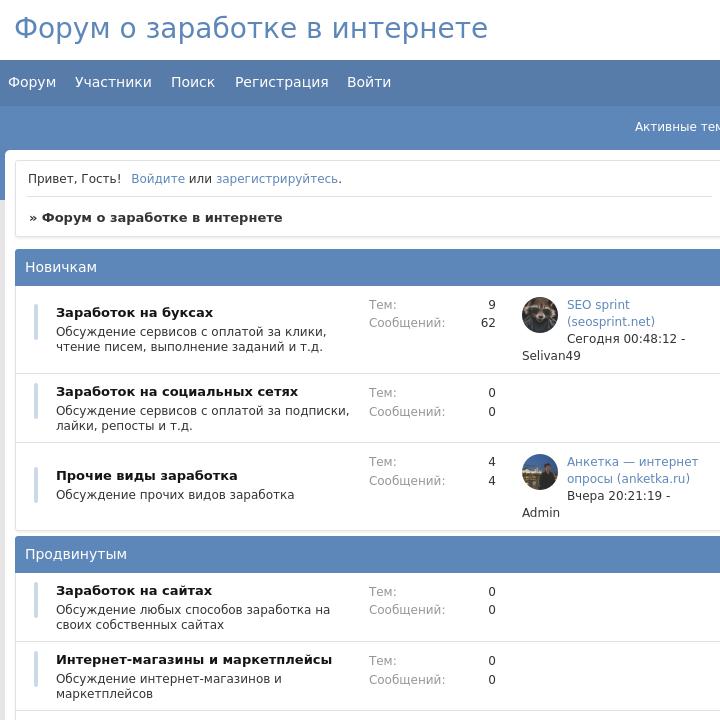This screenshot has width=720, height=720.
Task: Click the Admin username
Action: [x=540, y=513]
